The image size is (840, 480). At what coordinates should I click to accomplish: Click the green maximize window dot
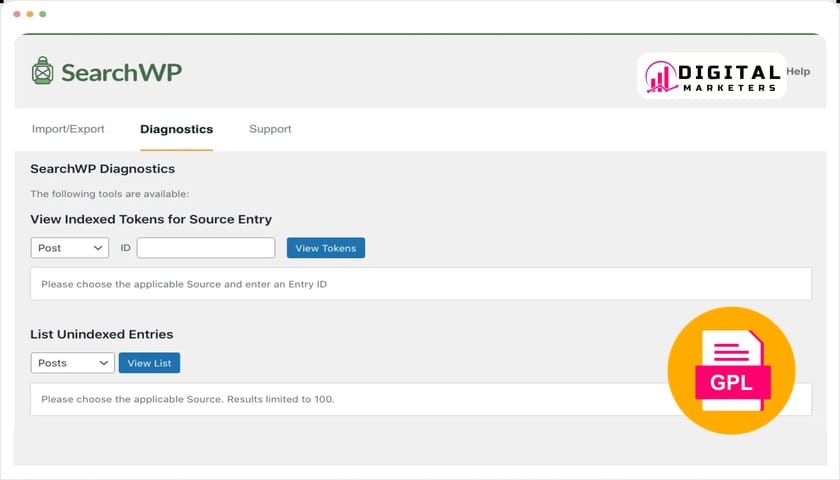pos(42,15)
